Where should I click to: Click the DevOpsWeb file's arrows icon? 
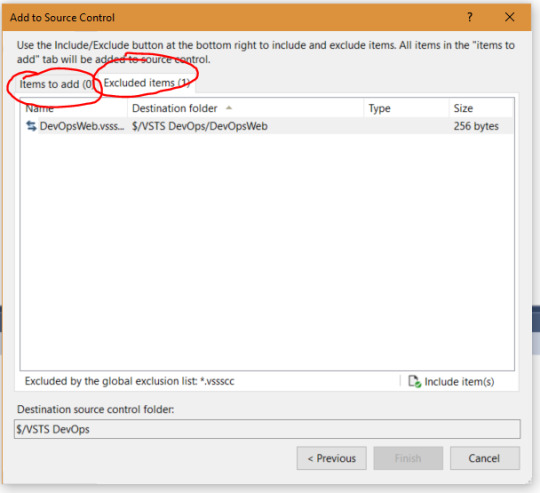click(31, 126)
